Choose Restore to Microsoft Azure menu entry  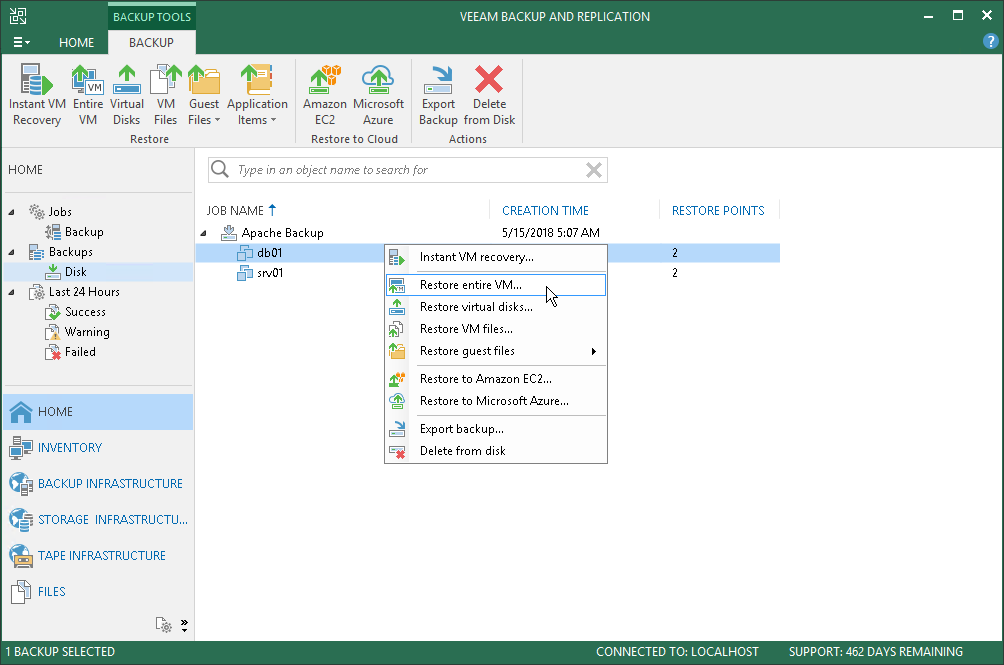pos(496,401)
